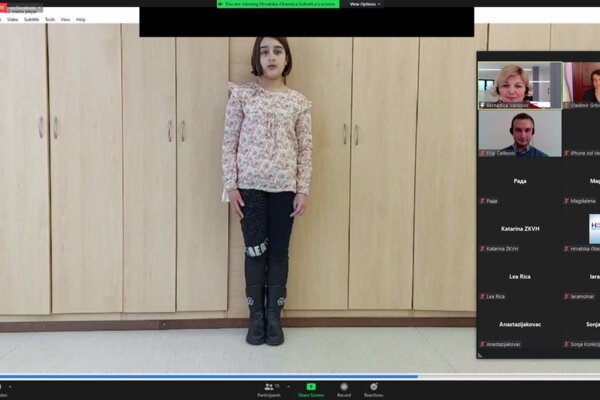Select the Lea Rica participant tile
Screen dimensions: 600x400
tap(518, 277)
